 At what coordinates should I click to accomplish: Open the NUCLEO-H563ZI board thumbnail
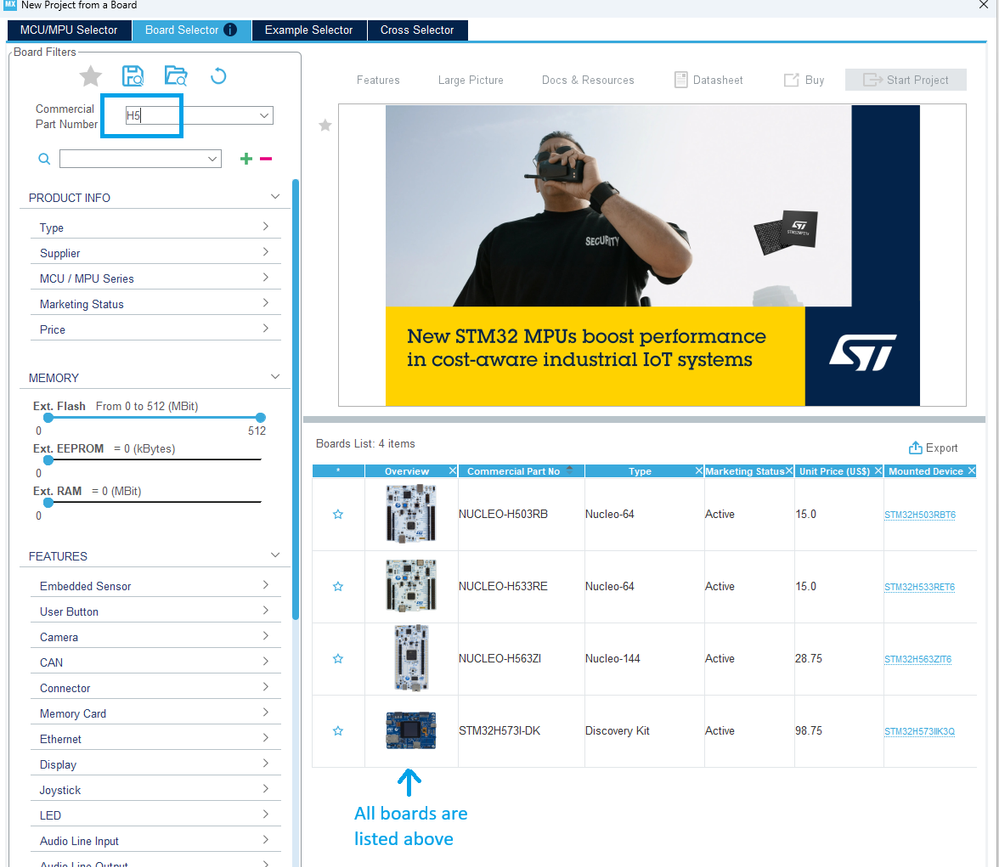click(x=411, y=658)
